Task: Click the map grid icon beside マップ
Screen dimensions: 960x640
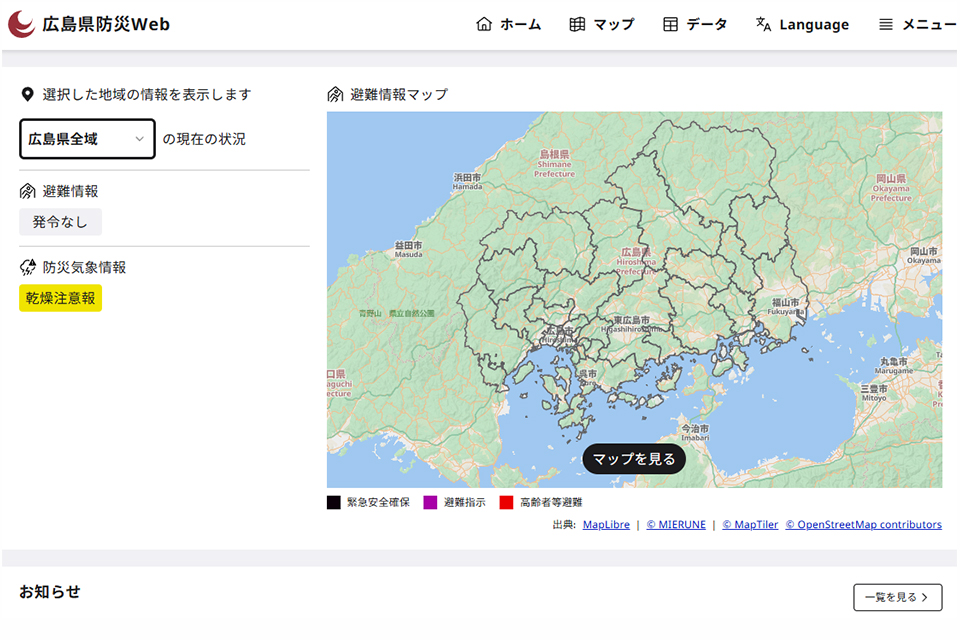Action: coord(578,23)
